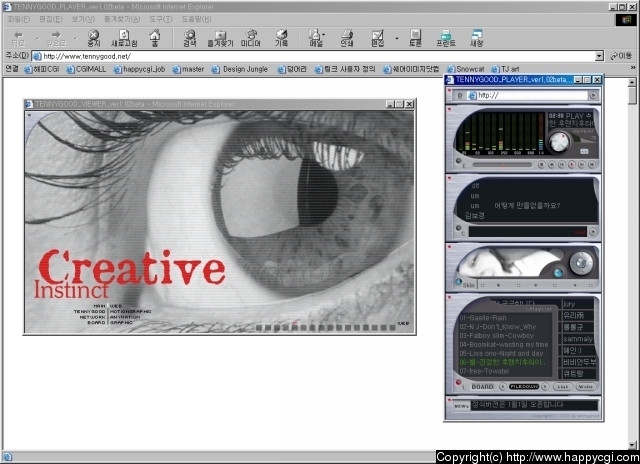Viewport: 640px width, 464px height.
Task: Click the go button beside the player URL field
Action: click(x=593, y=95)
